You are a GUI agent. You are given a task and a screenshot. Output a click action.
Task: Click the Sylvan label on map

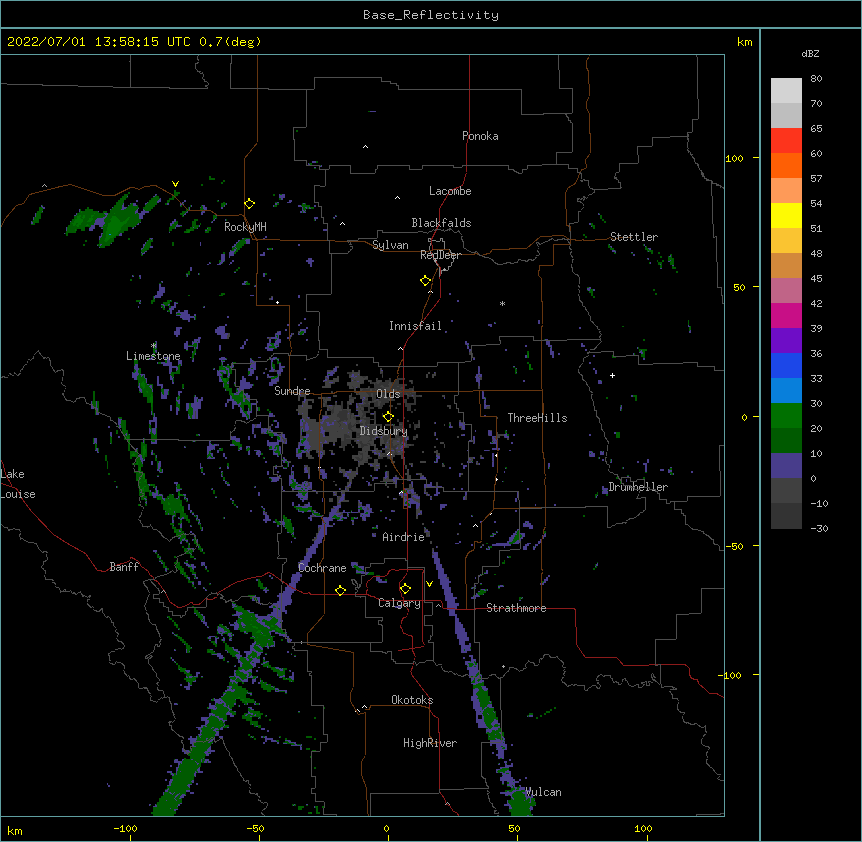[x=390, y=245]
